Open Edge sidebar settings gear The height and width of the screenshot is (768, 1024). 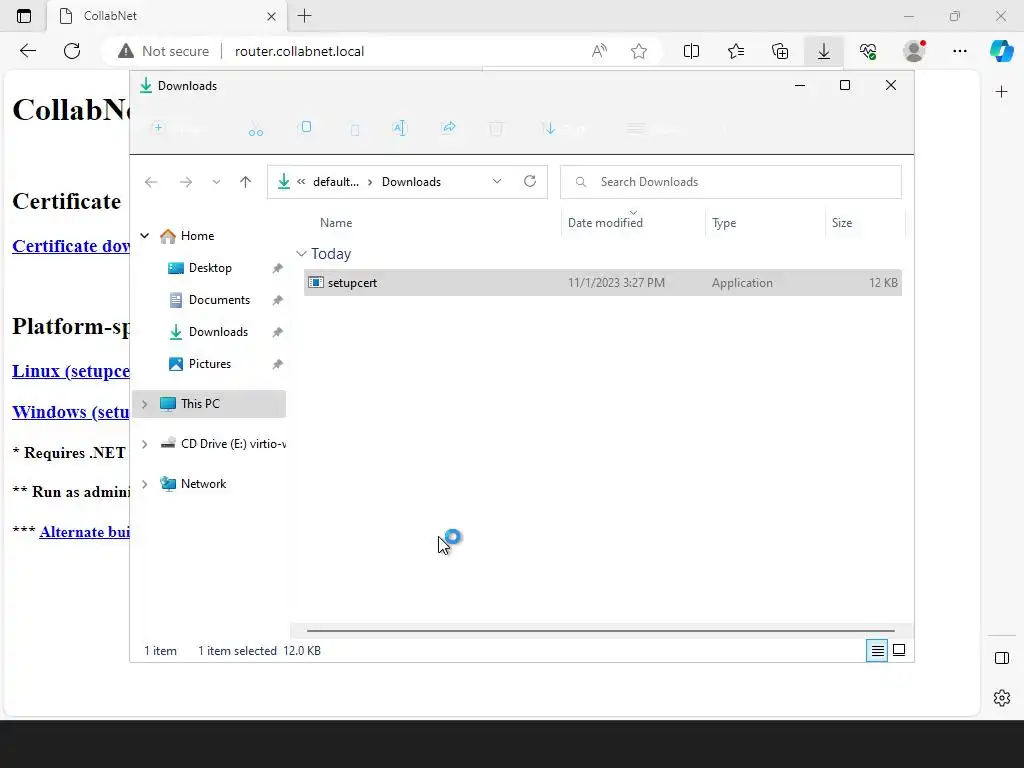pos(1001,698)
